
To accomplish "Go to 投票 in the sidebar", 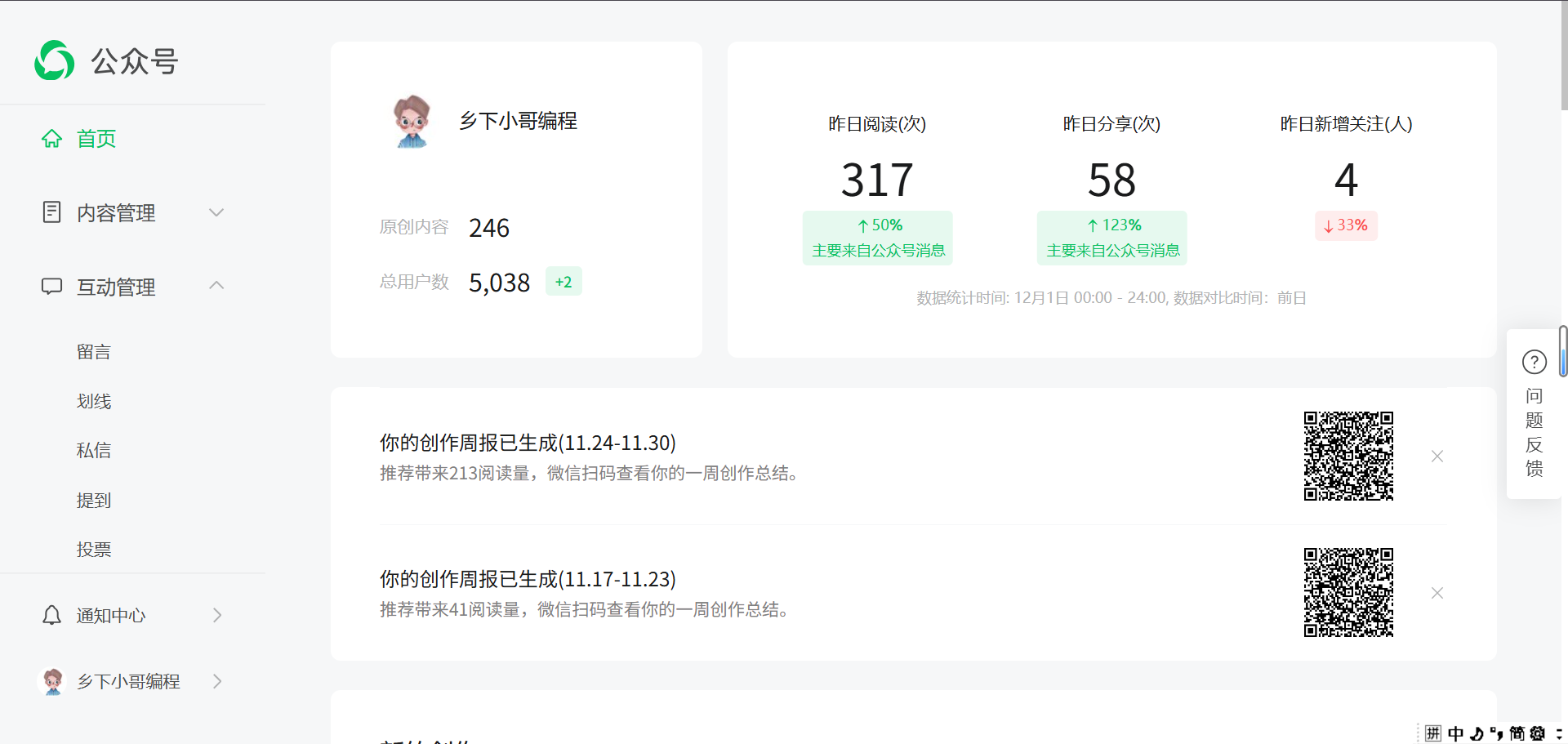I will [94, 550].
